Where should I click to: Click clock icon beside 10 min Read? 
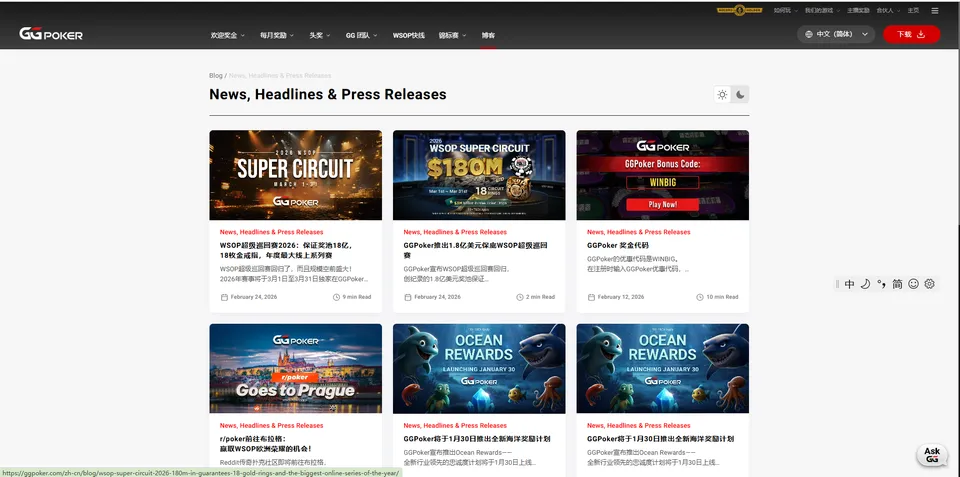pyautogui.click(x=700, y=297)
